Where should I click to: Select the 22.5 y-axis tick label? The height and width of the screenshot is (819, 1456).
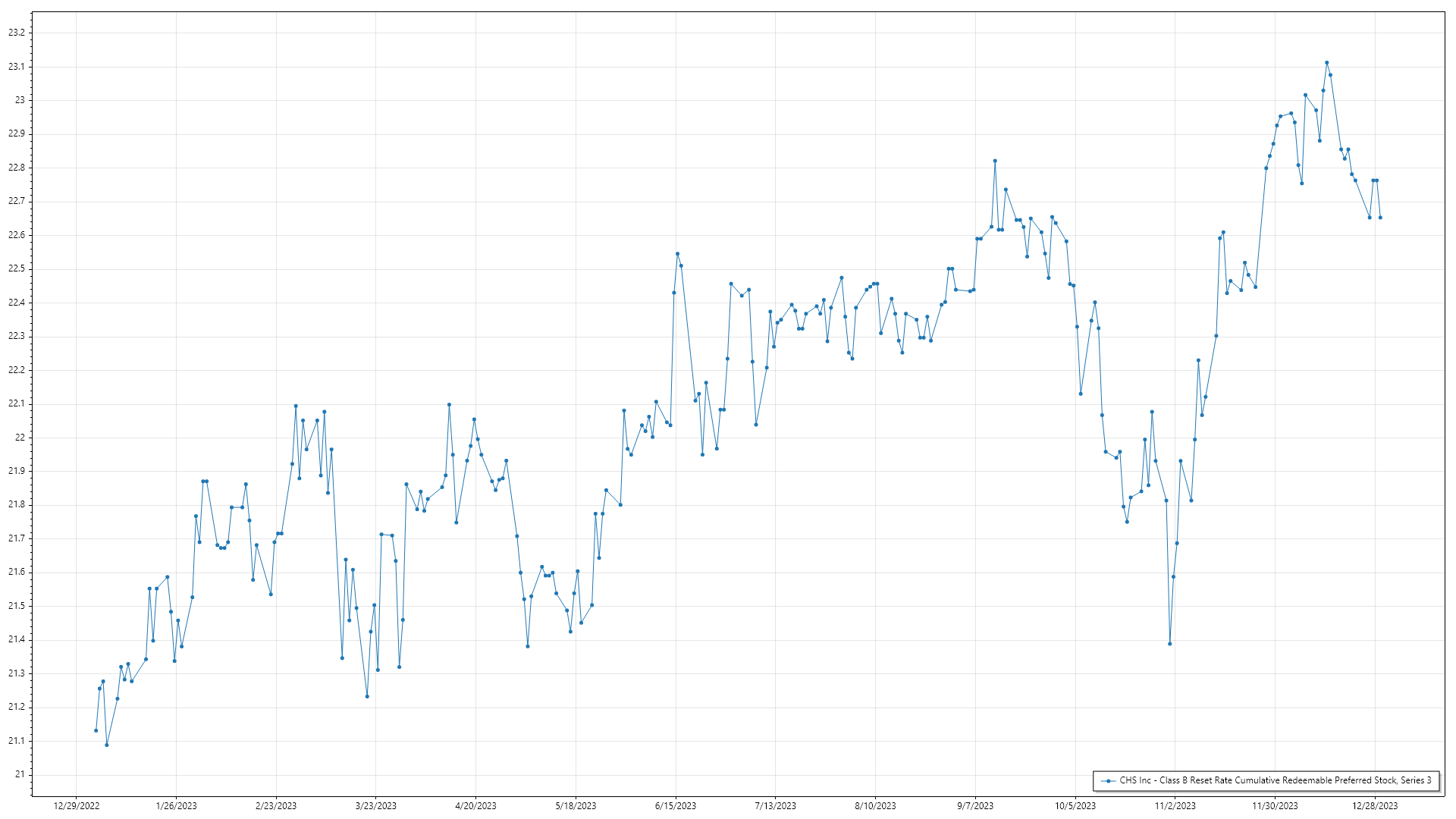pyautogui.click(x=17, y=268)
